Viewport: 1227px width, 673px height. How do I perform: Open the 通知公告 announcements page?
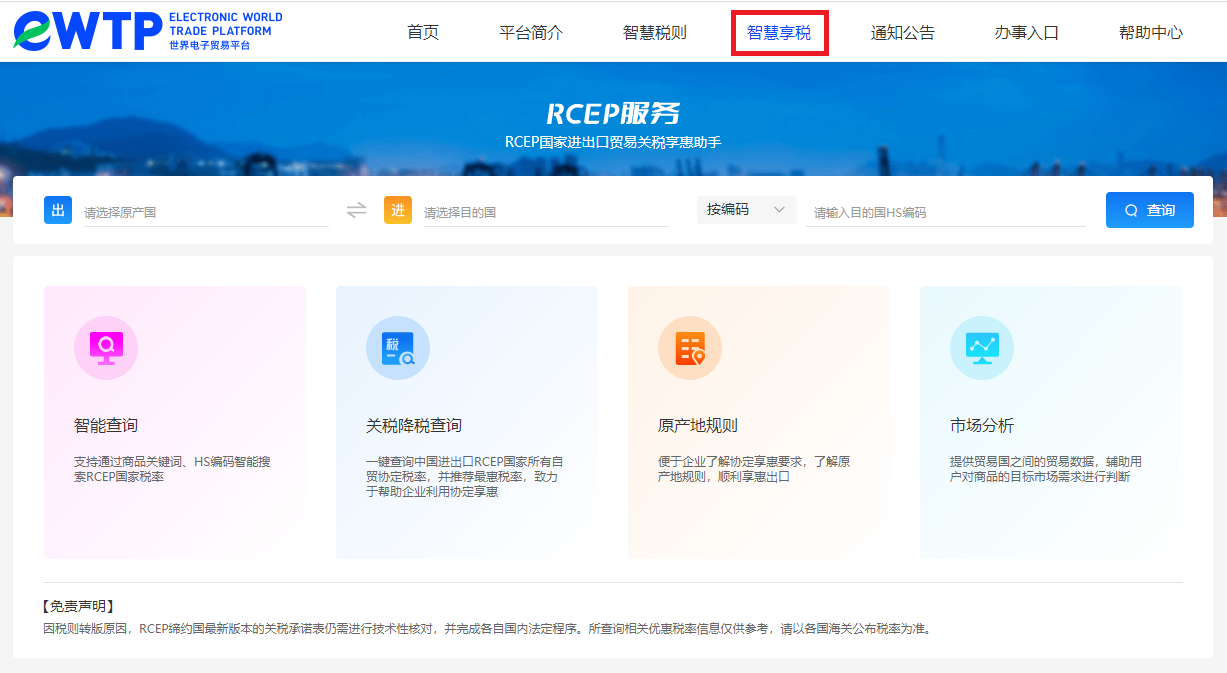point(903,31)
